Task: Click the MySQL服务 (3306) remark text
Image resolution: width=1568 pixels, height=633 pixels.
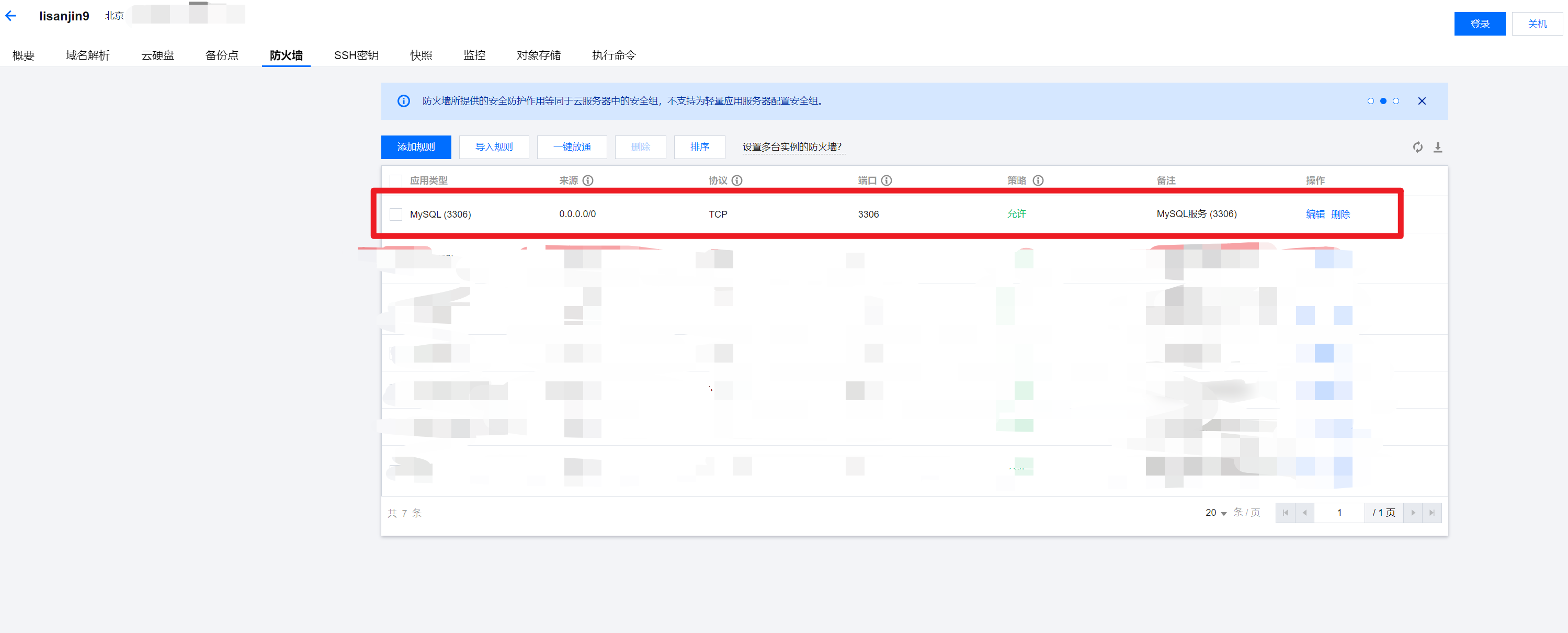Action: (1196, 214)
